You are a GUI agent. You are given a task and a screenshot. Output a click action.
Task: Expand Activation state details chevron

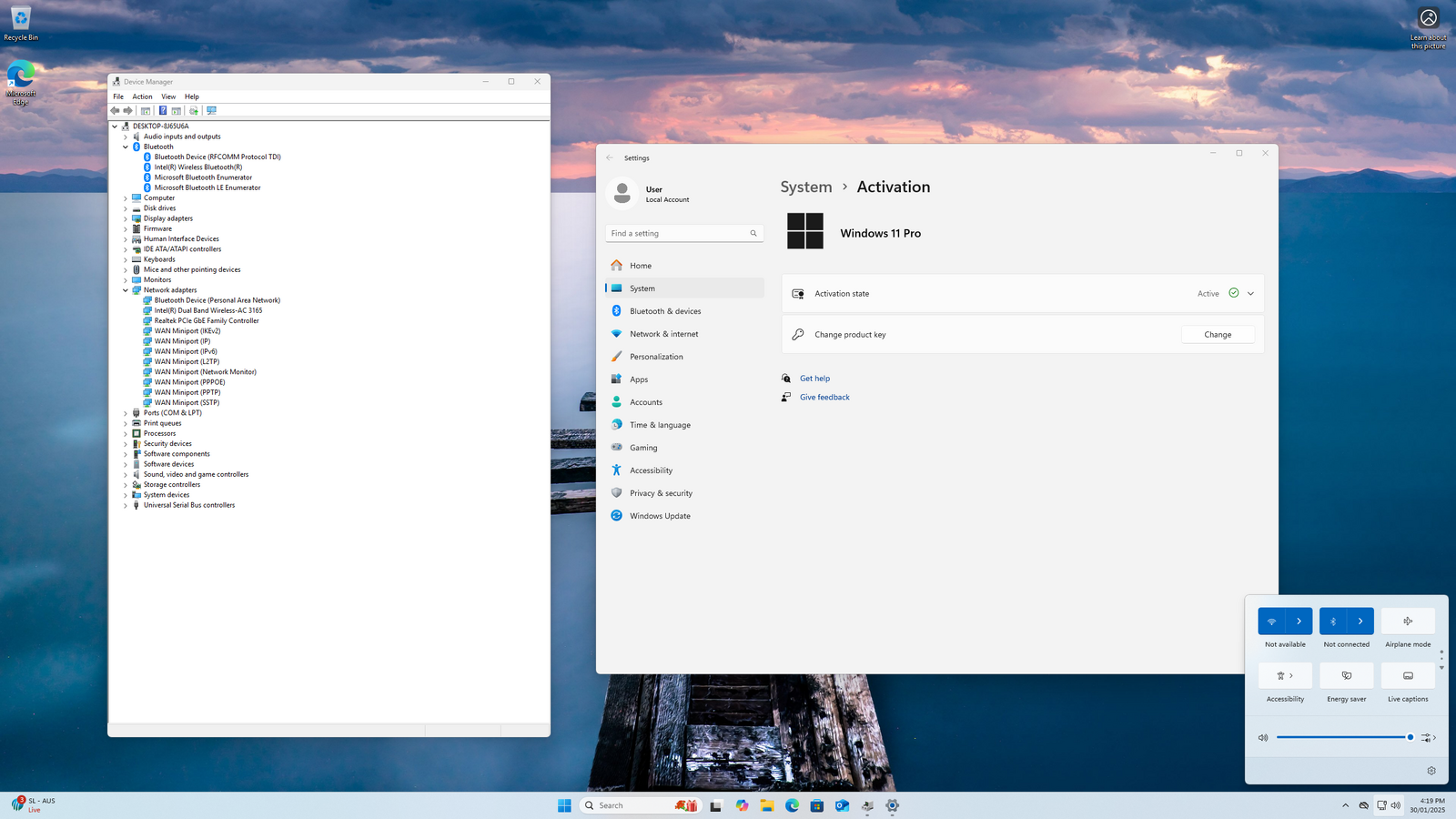(x=1250, y=294)
